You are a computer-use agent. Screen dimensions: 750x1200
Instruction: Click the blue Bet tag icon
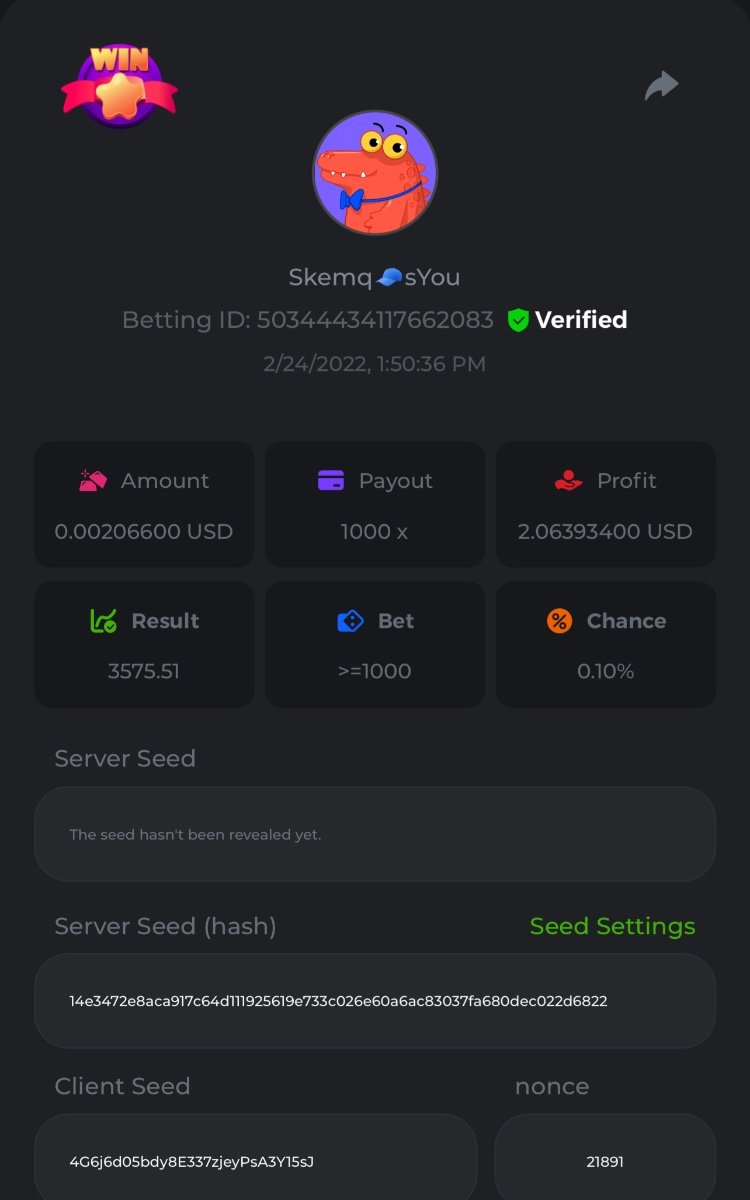coord(351,621)
